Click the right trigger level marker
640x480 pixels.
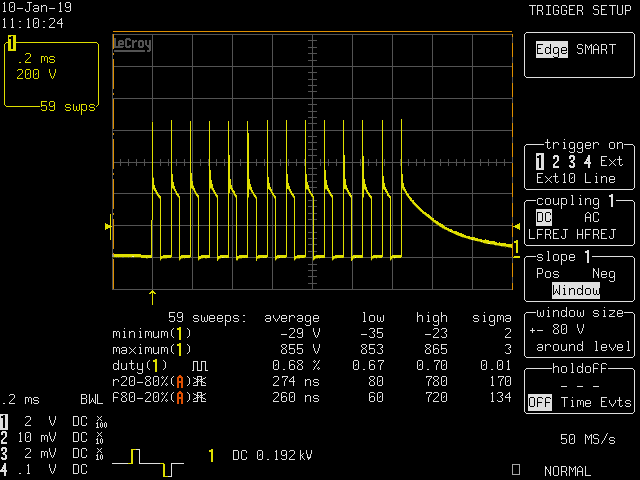[516, 226]
